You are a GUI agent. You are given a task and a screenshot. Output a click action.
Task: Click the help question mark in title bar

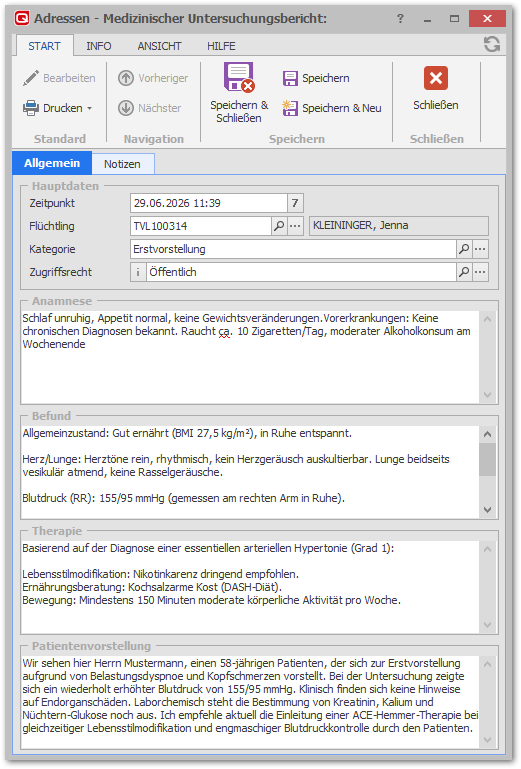(400, 19)
